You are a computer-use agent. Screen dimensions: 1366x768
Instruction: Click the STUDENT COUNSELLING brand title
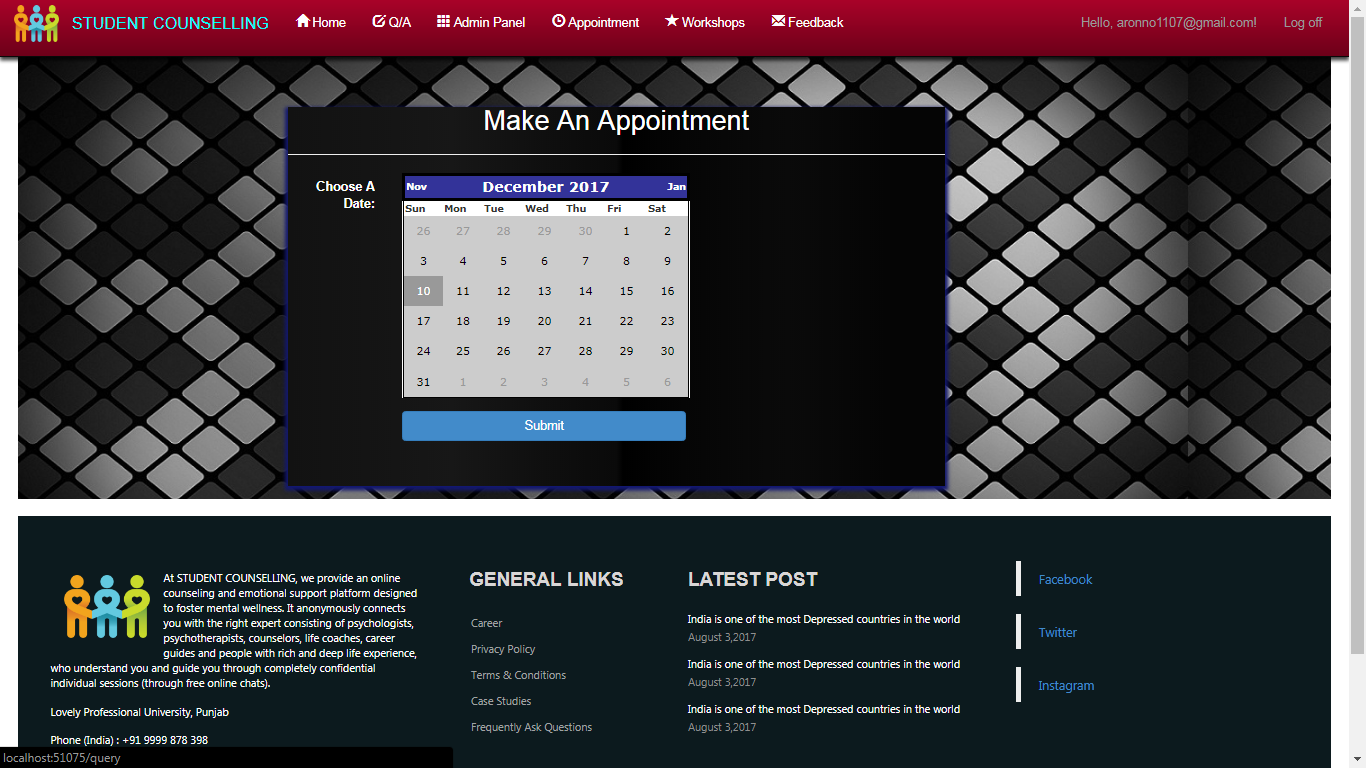click(x=170, y=23)
